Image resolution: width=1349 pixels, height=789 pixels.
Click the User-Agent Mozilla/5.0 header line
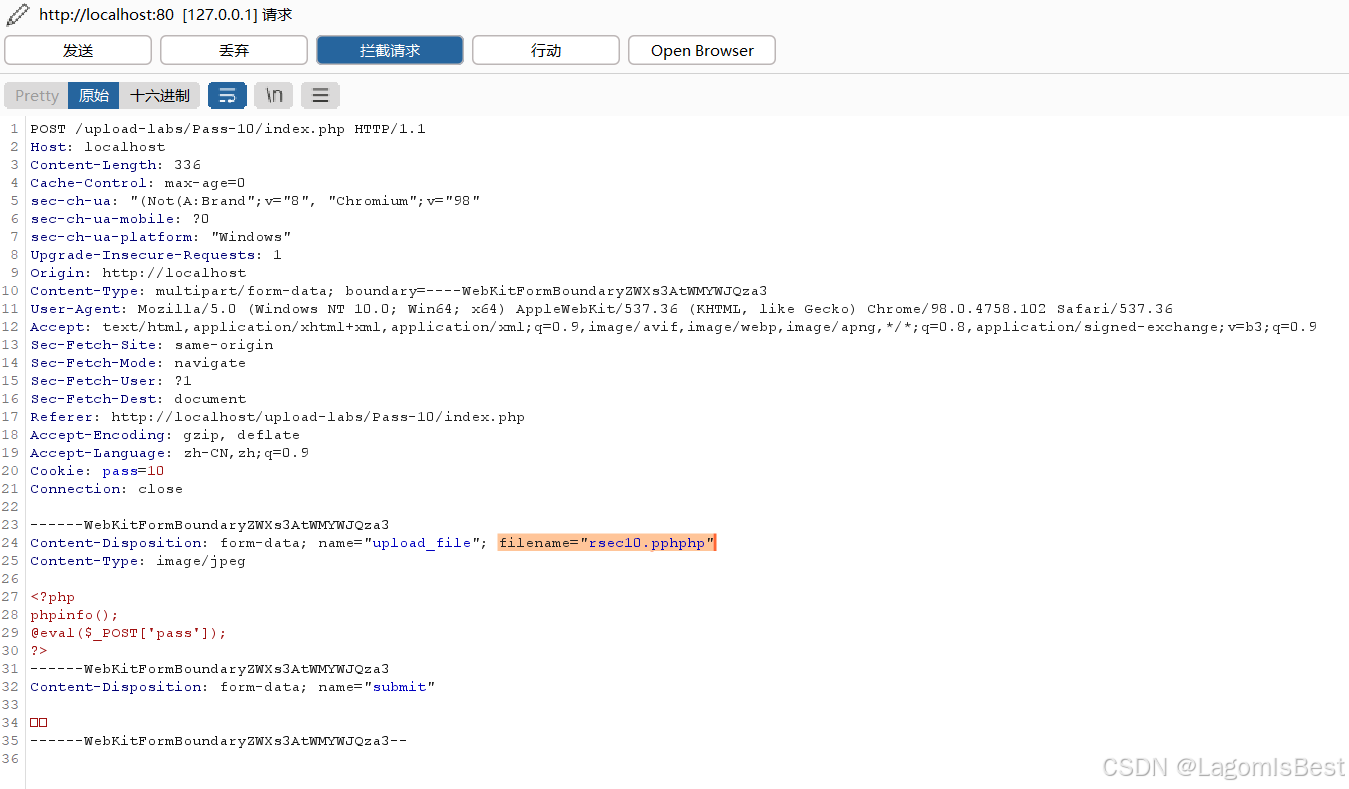[x=602, y=309]
